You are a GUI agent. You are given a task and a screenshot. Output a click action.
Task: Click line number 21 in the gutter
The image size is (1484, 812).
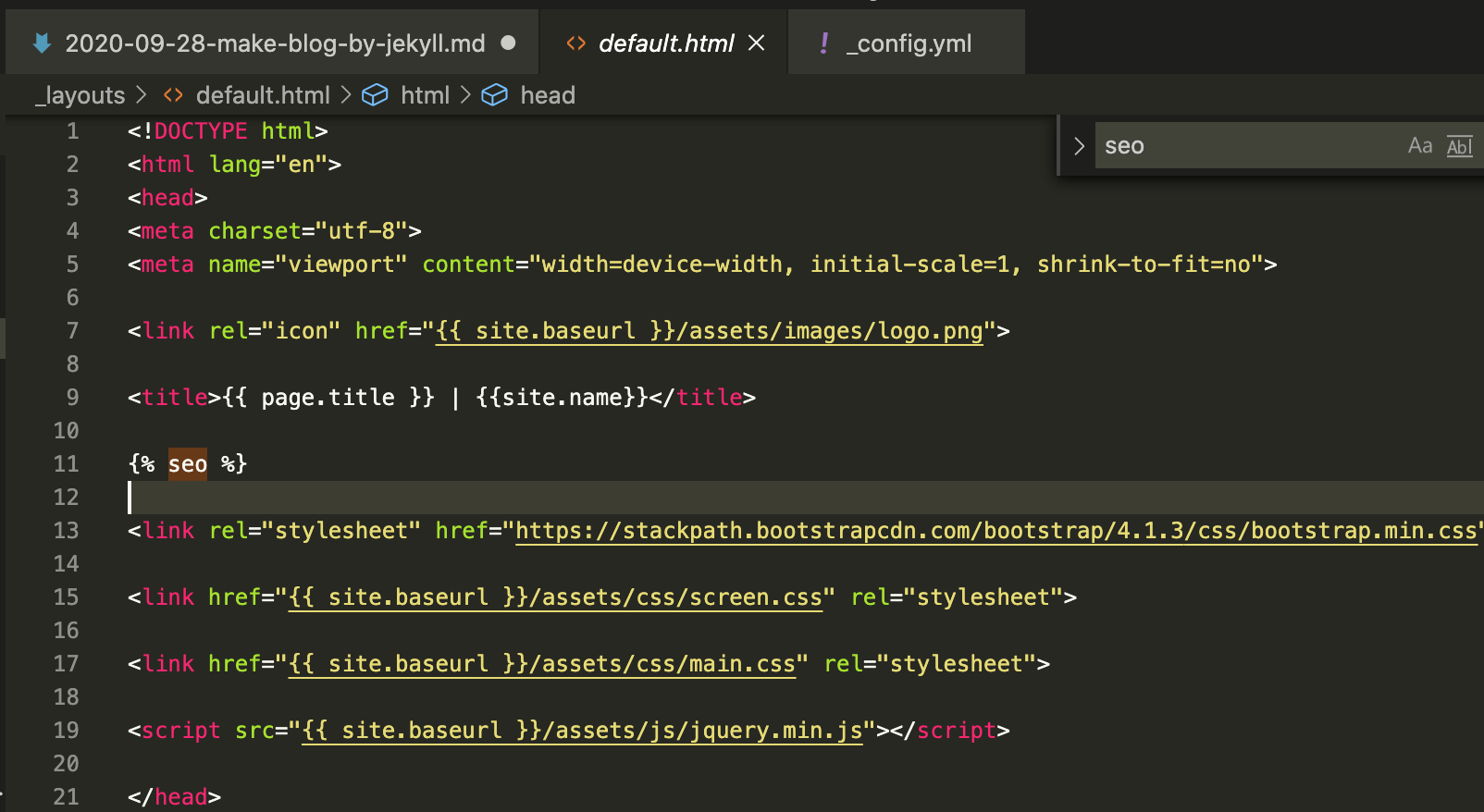66,797
